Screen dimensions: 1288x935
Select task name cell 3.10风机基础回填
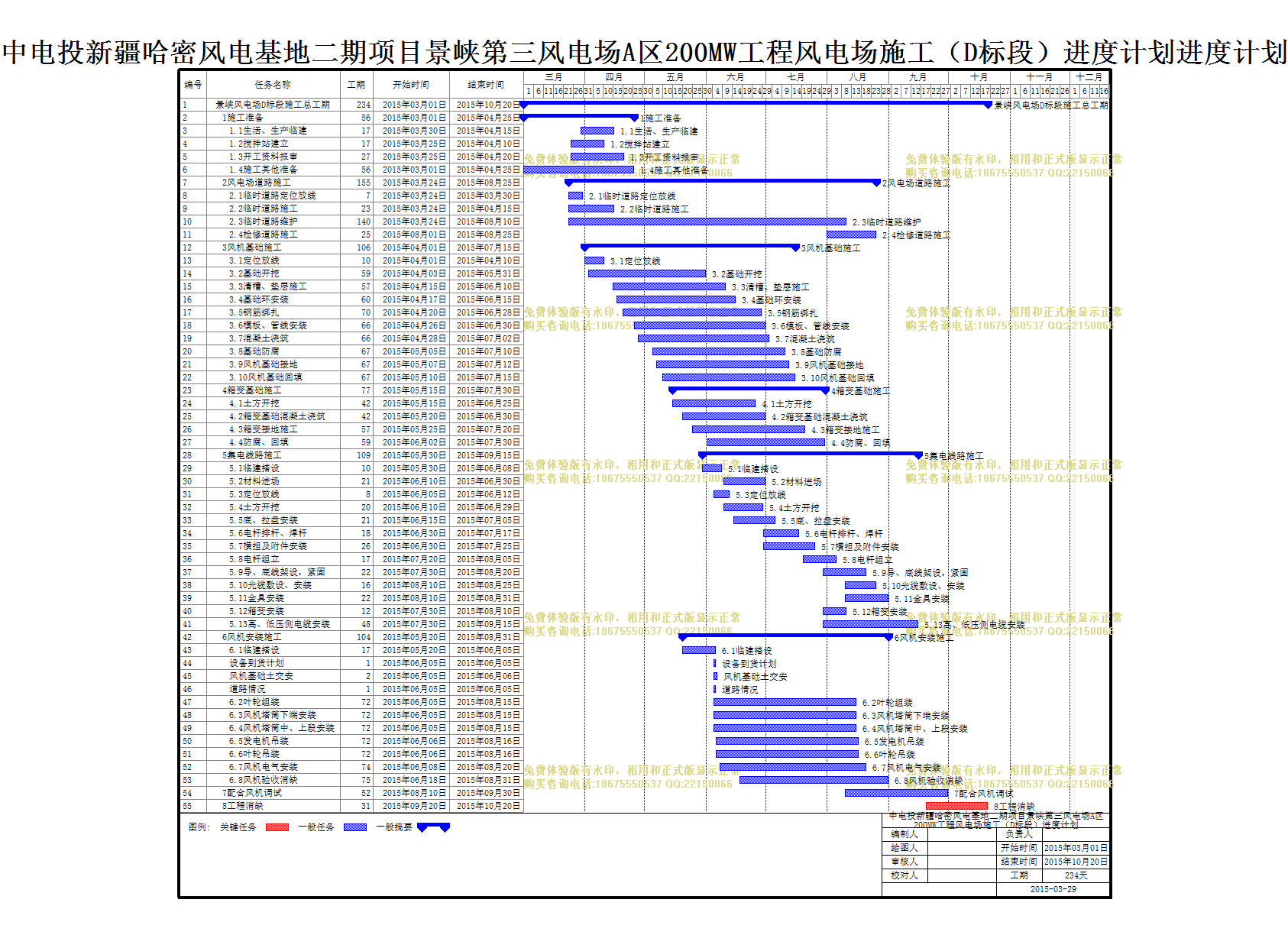point(273,377)
